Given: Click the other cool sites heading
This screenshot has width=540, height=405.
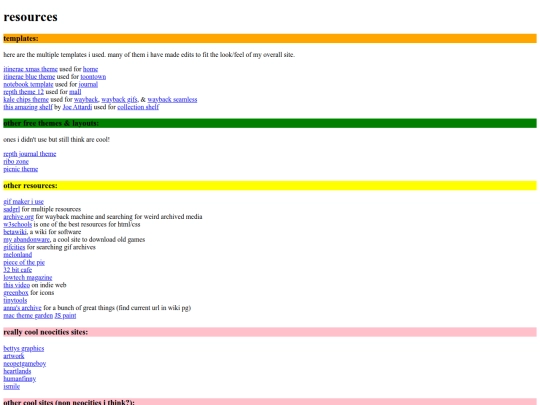Looking at the screenshot, I should click(x=270, y=402).
